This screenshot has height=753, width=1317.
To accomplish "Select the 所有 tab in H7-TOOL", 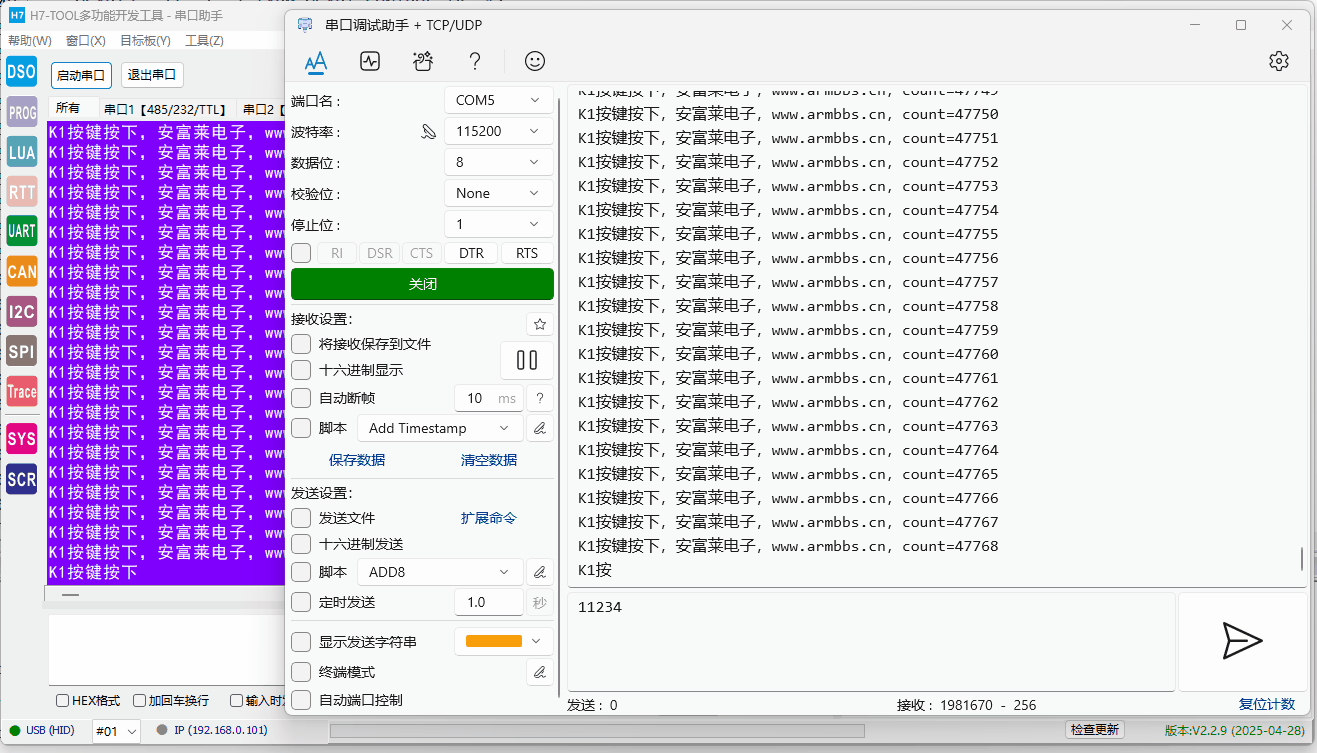I will [x=68, y=108].
